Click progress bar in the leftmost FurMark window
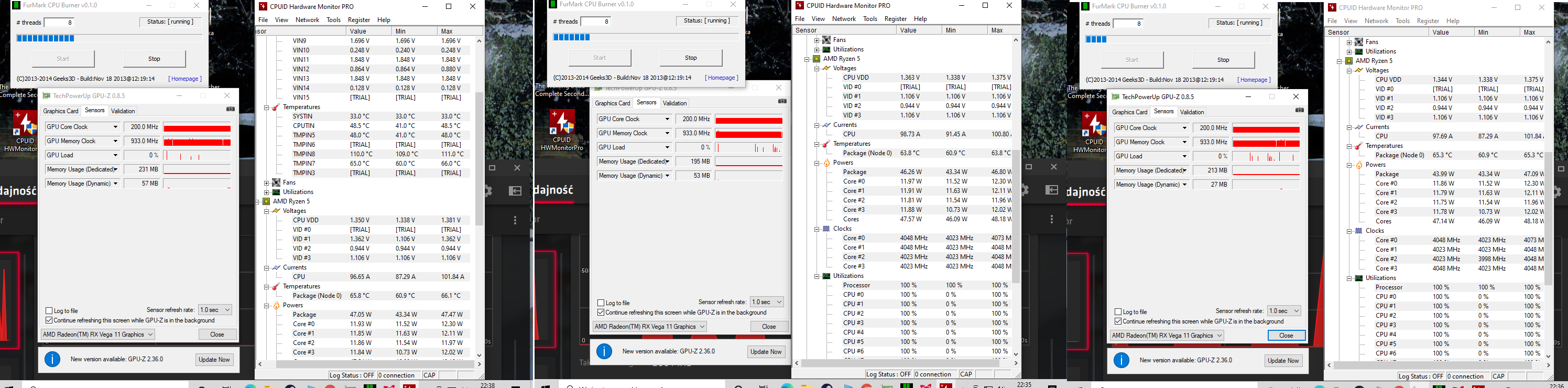 click(x=109, y=38)
